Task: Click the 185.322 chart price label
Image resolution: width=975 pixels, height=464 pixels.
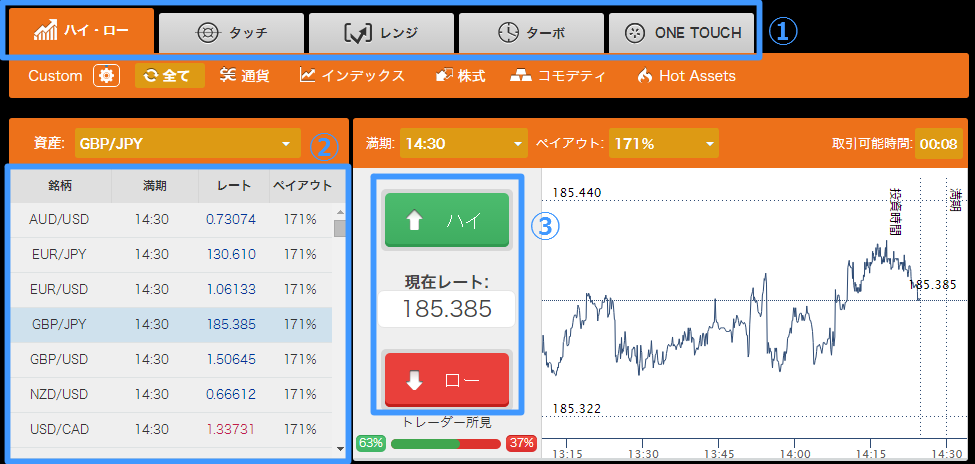Action: 576,409
